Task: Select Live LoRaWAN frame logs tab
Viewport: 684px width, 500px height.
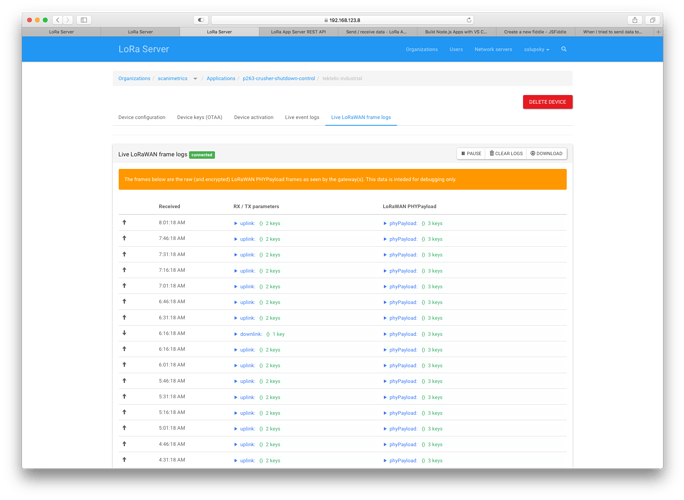Action: (361, 117)
